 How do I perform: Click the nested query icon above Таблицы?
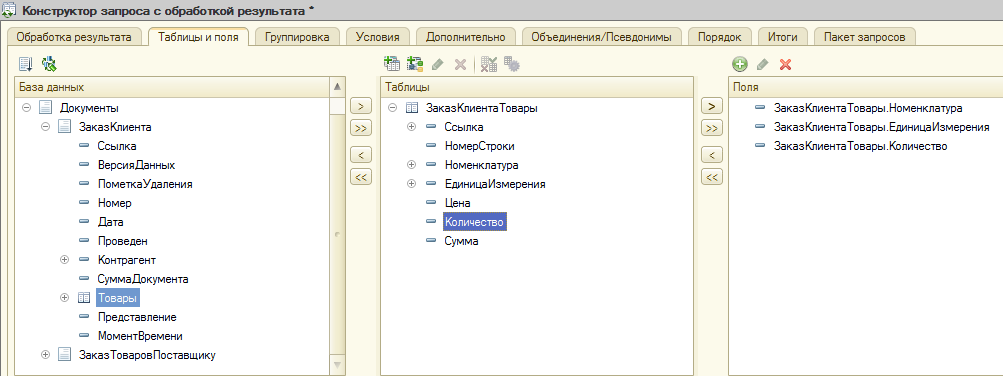(415, 63)
